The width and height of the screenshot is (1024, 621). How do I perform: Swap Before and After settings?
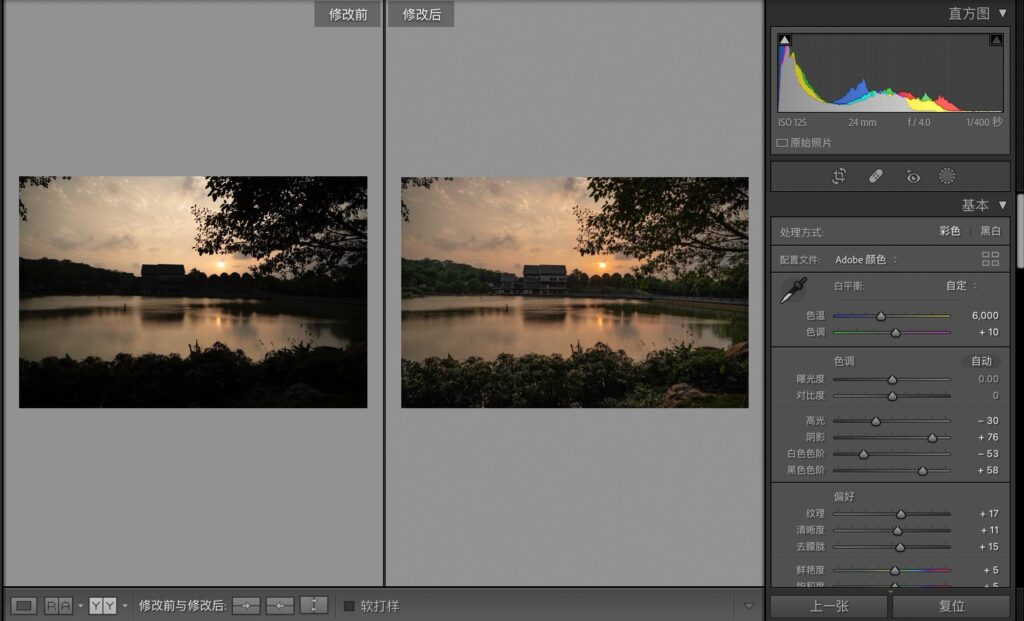[x=314, y=605]
